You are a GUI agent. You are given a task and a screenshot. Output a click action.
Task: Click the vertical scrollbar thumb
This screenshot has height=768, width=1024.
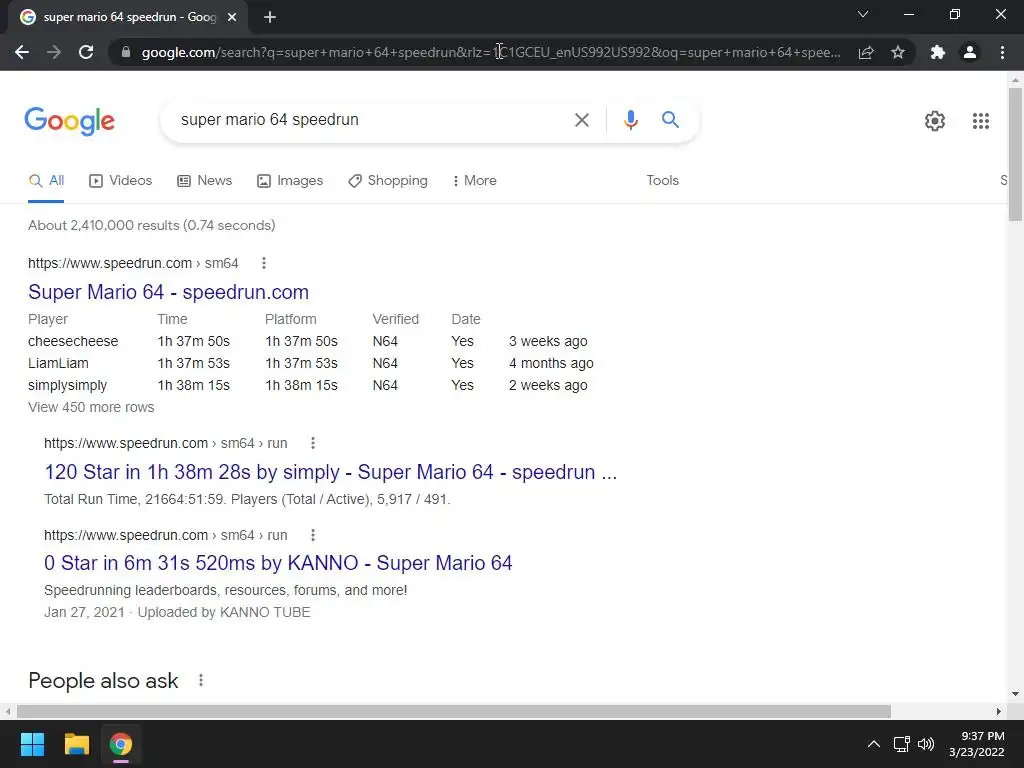tap(1015, 154)
